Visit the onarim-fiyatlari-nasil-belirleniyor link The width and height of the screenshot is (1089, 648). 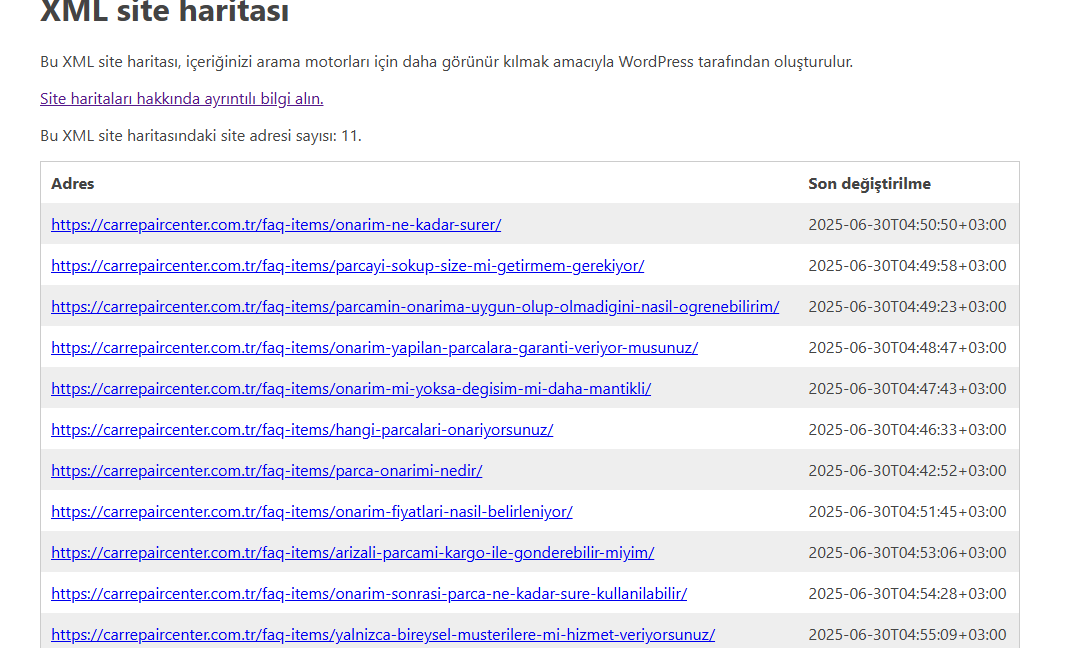pyautogui.click(x=311, y=512)
